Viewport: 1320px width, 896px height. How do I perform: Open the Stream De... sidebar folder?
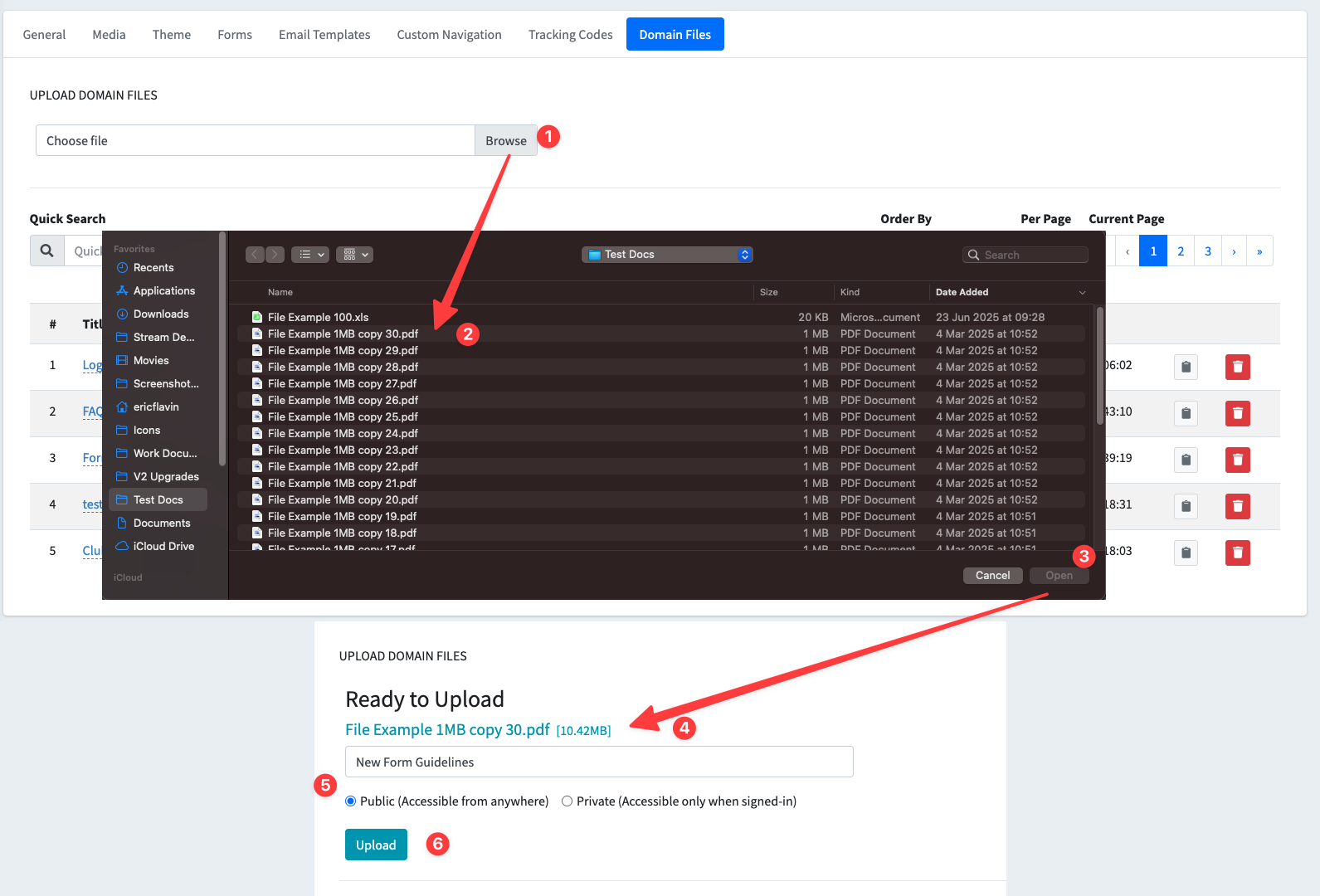click(158, 337)
